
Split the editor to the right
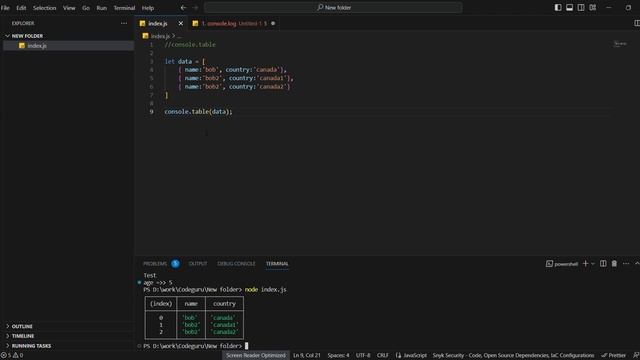(x=637, y=23)
